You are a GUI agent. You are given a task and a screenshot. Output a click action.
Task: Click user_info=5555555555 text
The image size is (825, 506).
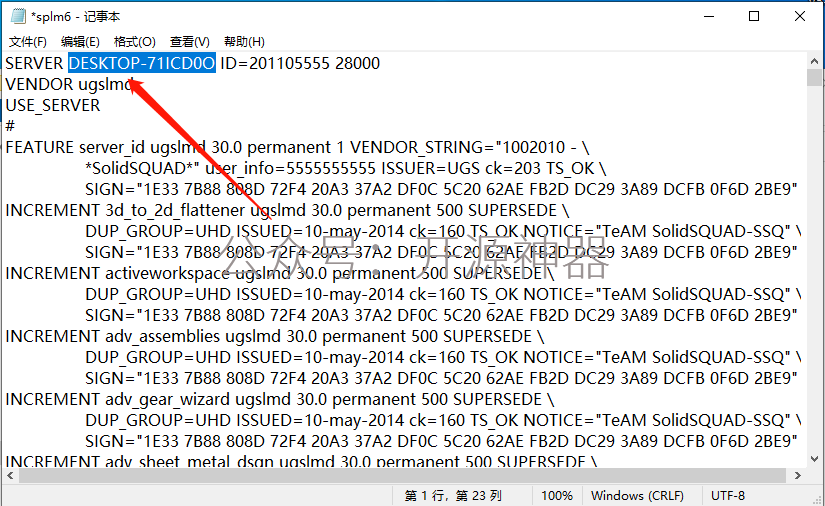click(290, 168)
